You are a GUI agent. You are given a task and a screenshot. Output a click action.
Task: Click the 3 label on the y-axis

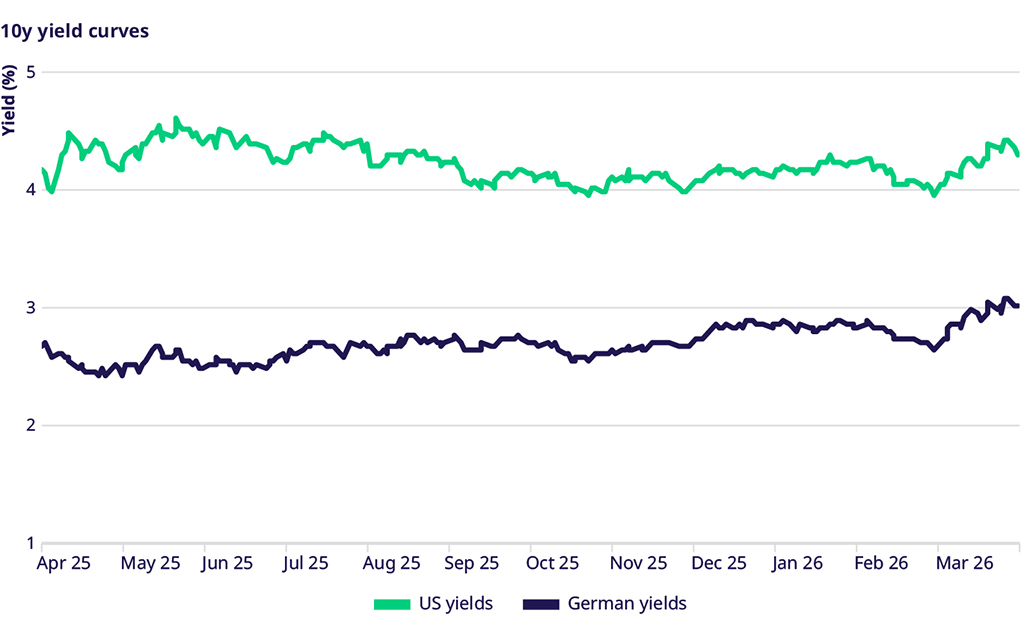tap(31, 308)
